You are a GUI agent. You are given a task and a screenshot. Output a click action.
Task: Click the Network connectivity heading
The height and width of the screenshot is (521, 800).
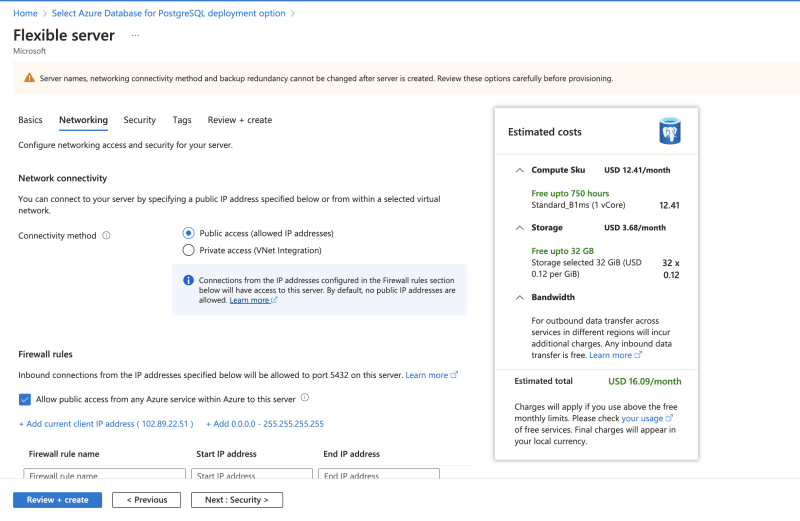63,178
